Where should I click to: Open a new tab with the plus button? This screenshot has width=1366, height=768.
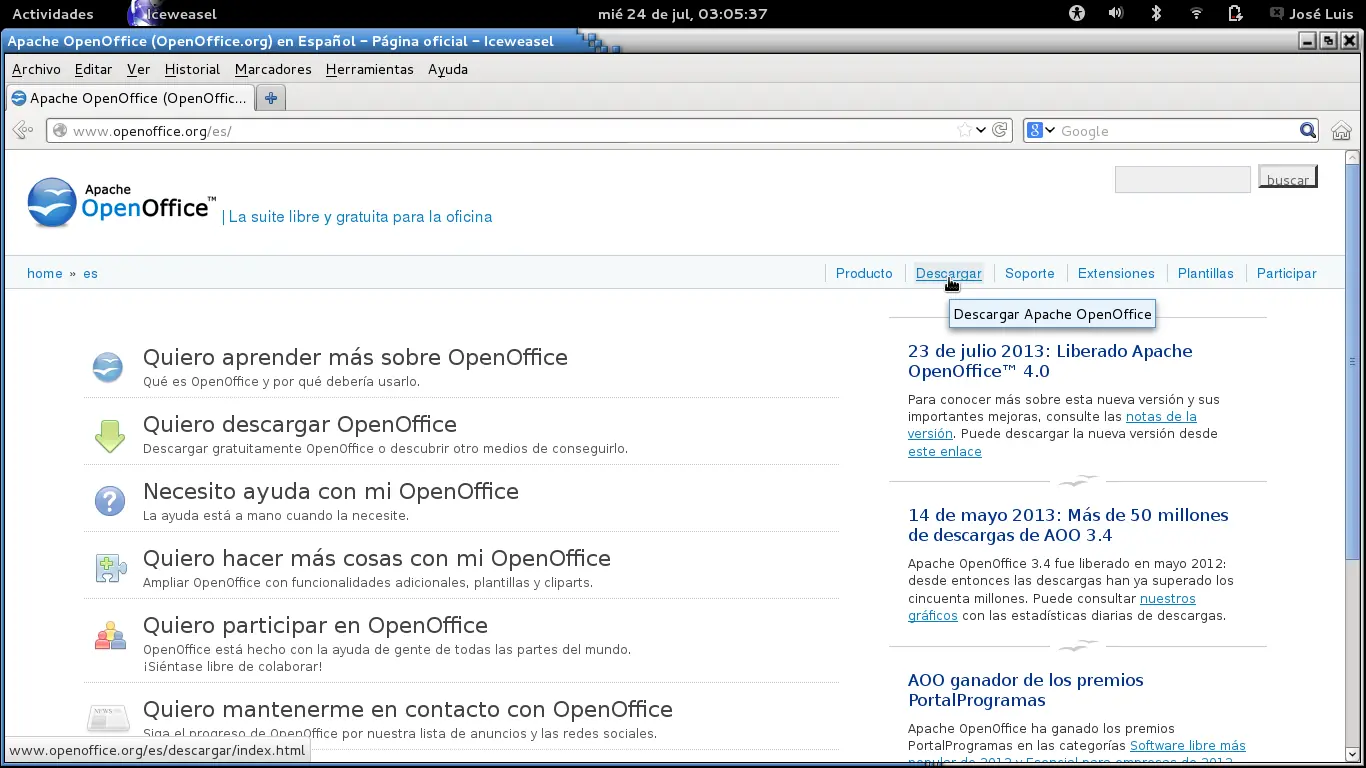coord(270,98)
